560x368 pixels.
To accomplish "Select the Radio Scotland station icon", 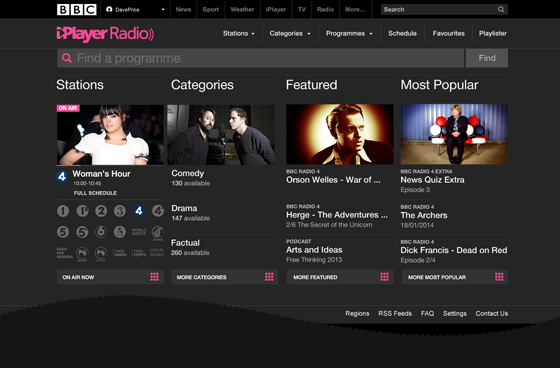I will pyautogui.click(x=158, y=233).
